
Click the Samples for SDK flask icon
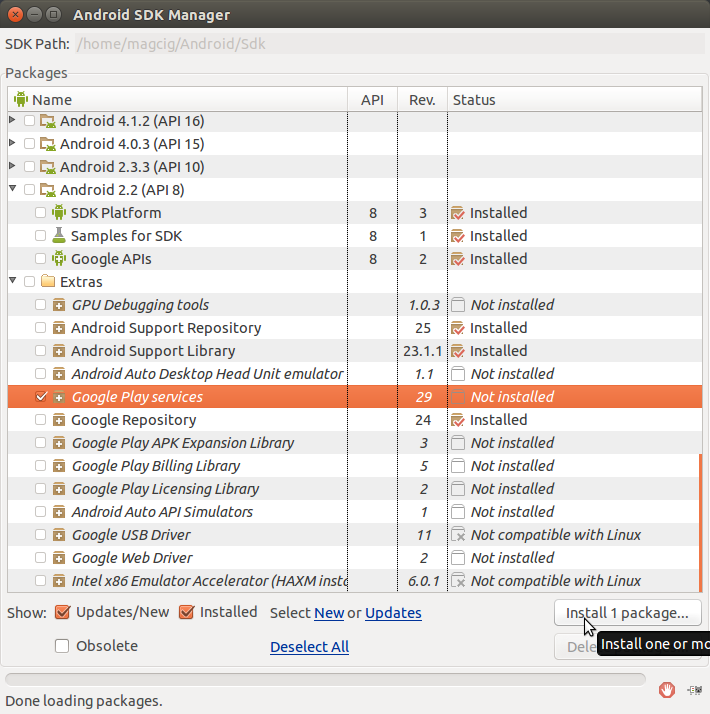[x=59, y=235]
